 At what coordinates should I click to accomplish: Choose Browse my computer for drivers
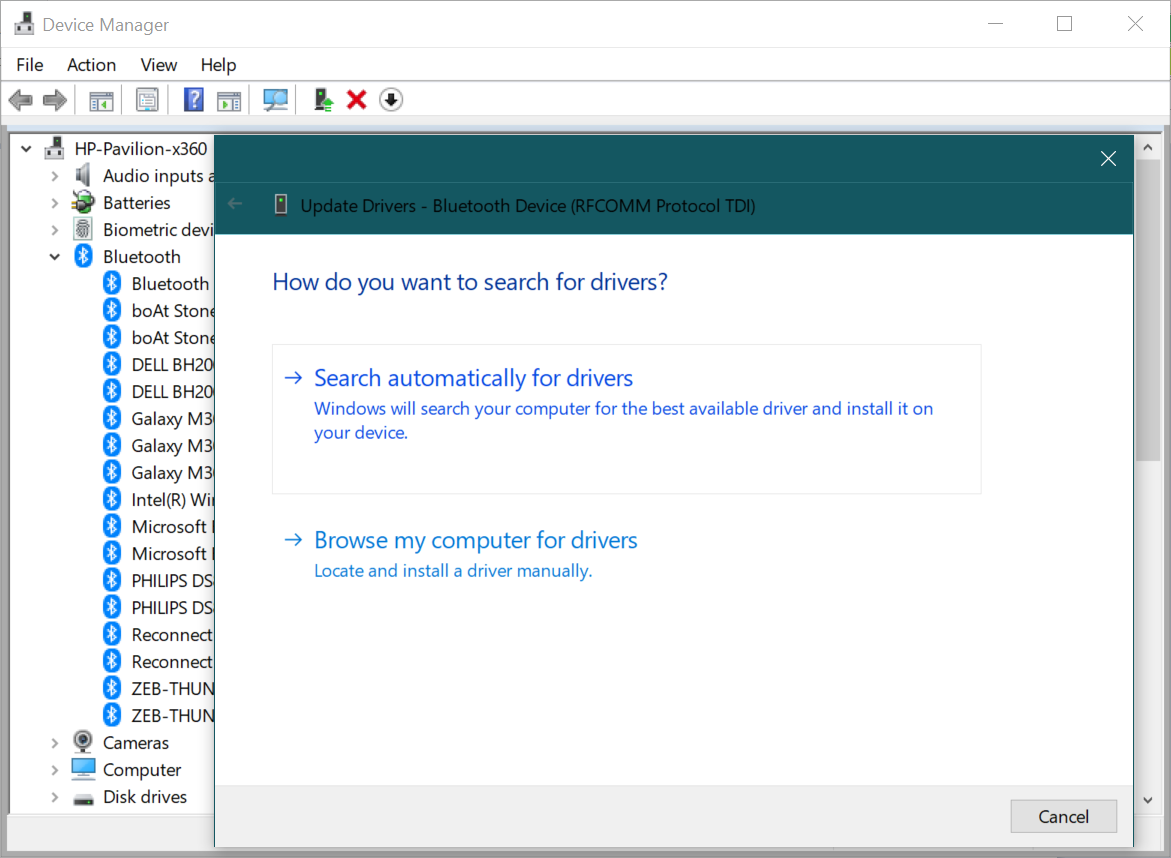tap(475, 539)
